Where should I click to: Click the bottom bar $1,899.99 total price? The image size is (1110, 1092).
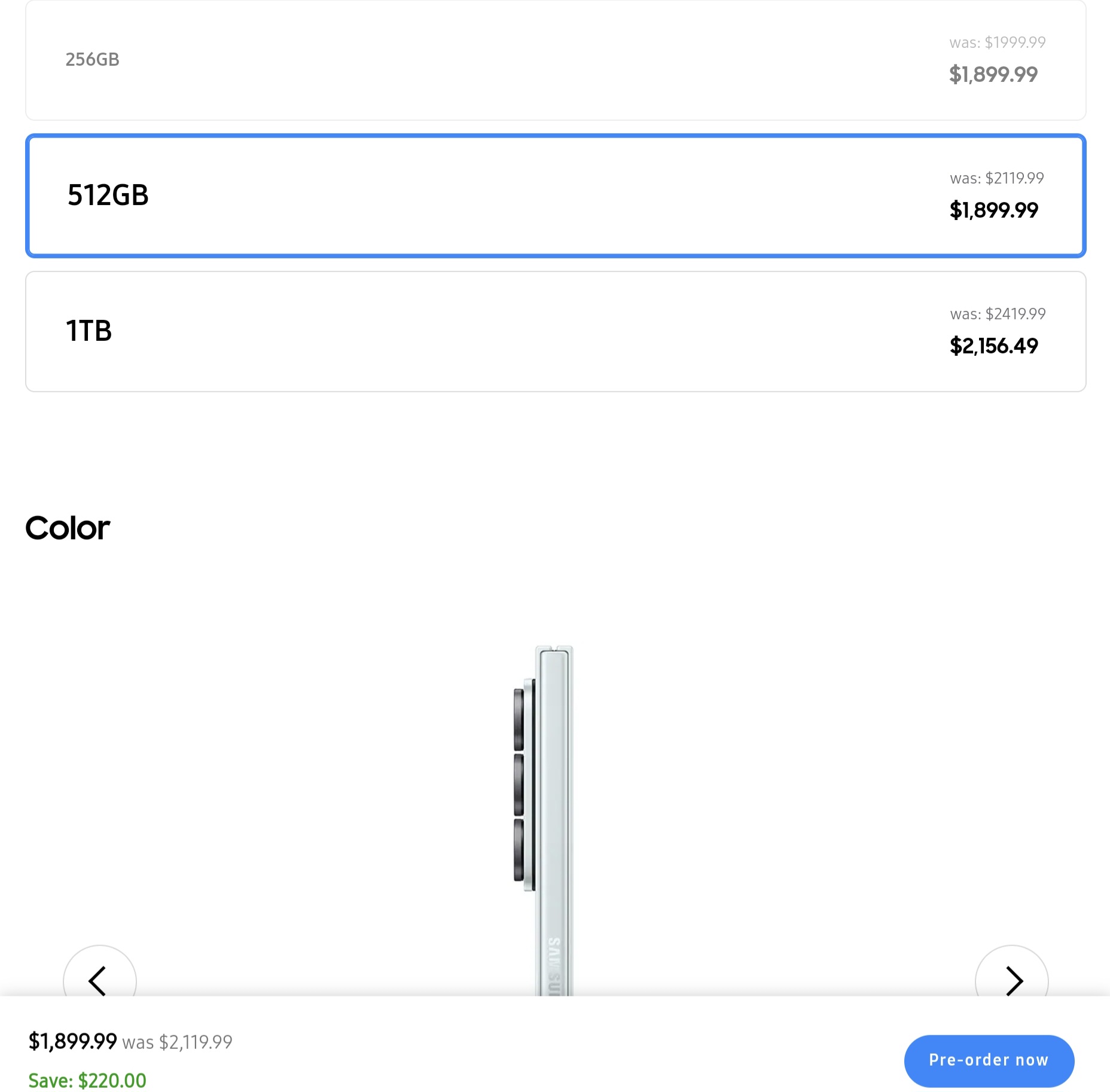point(72,1041)
